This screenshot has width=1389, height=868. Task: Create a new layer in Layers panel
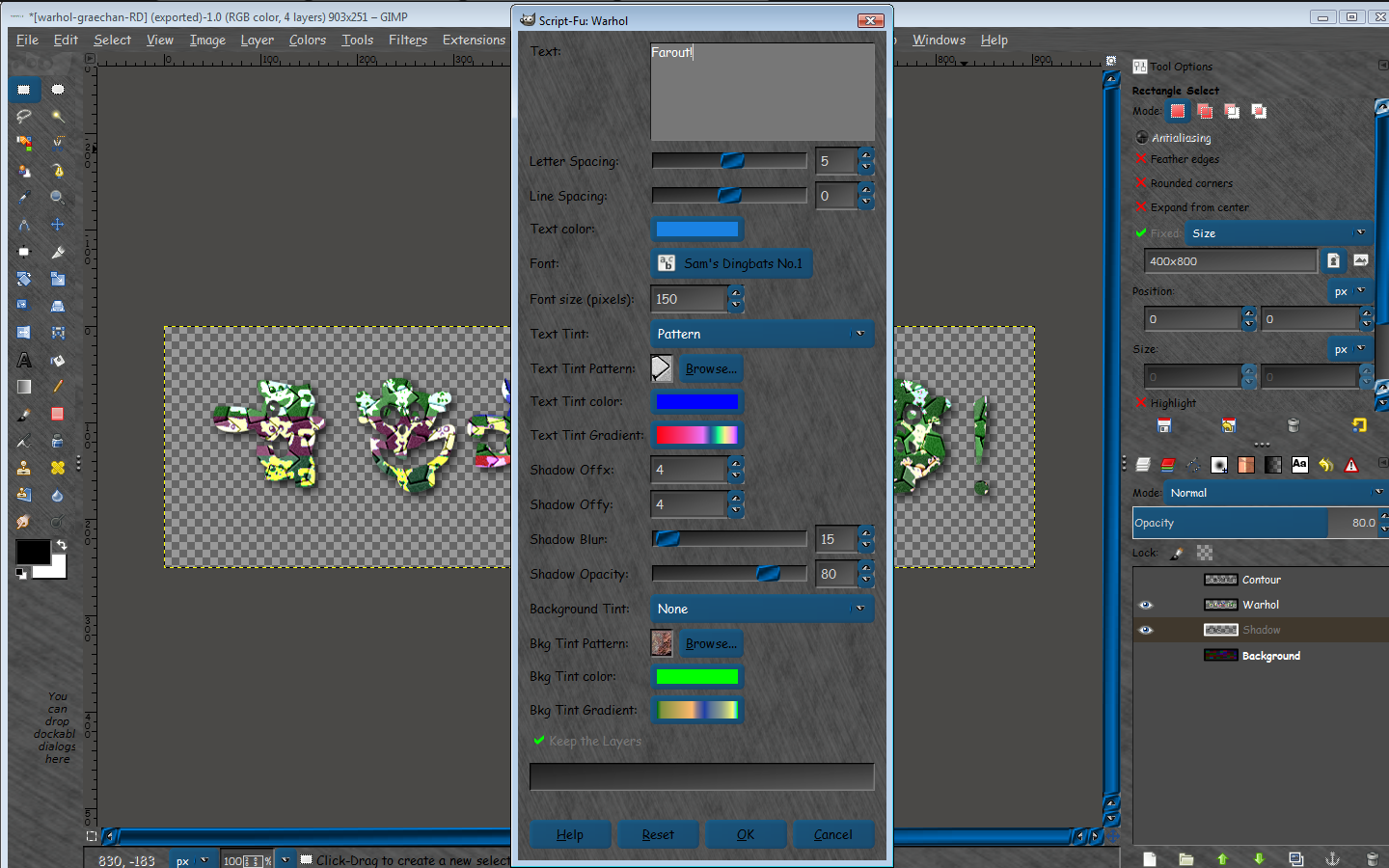[x=1150, y=858]
